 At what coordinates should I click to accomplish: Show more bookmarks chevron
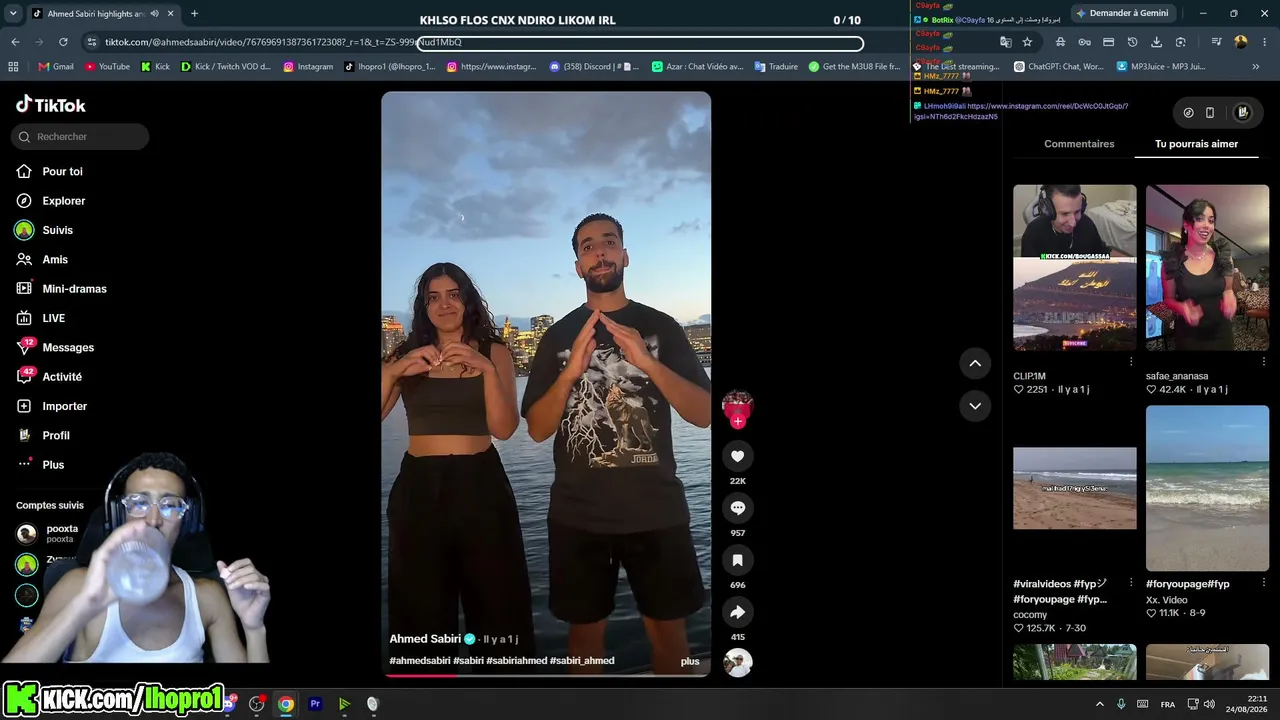coord(1257,67)
